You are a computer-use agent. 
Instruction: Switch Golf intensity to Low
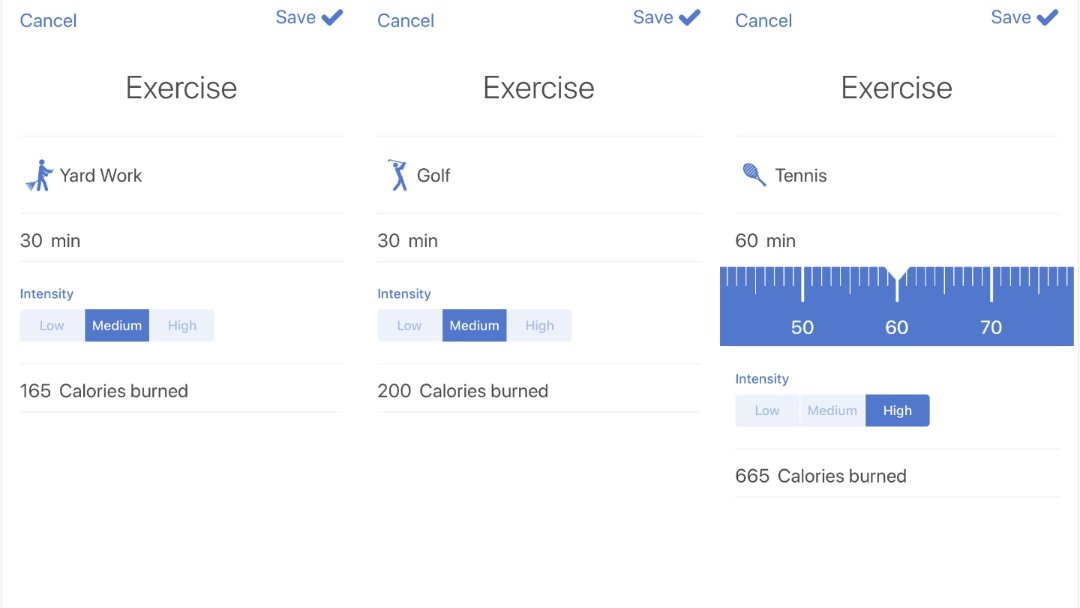(x=409, y=325)
